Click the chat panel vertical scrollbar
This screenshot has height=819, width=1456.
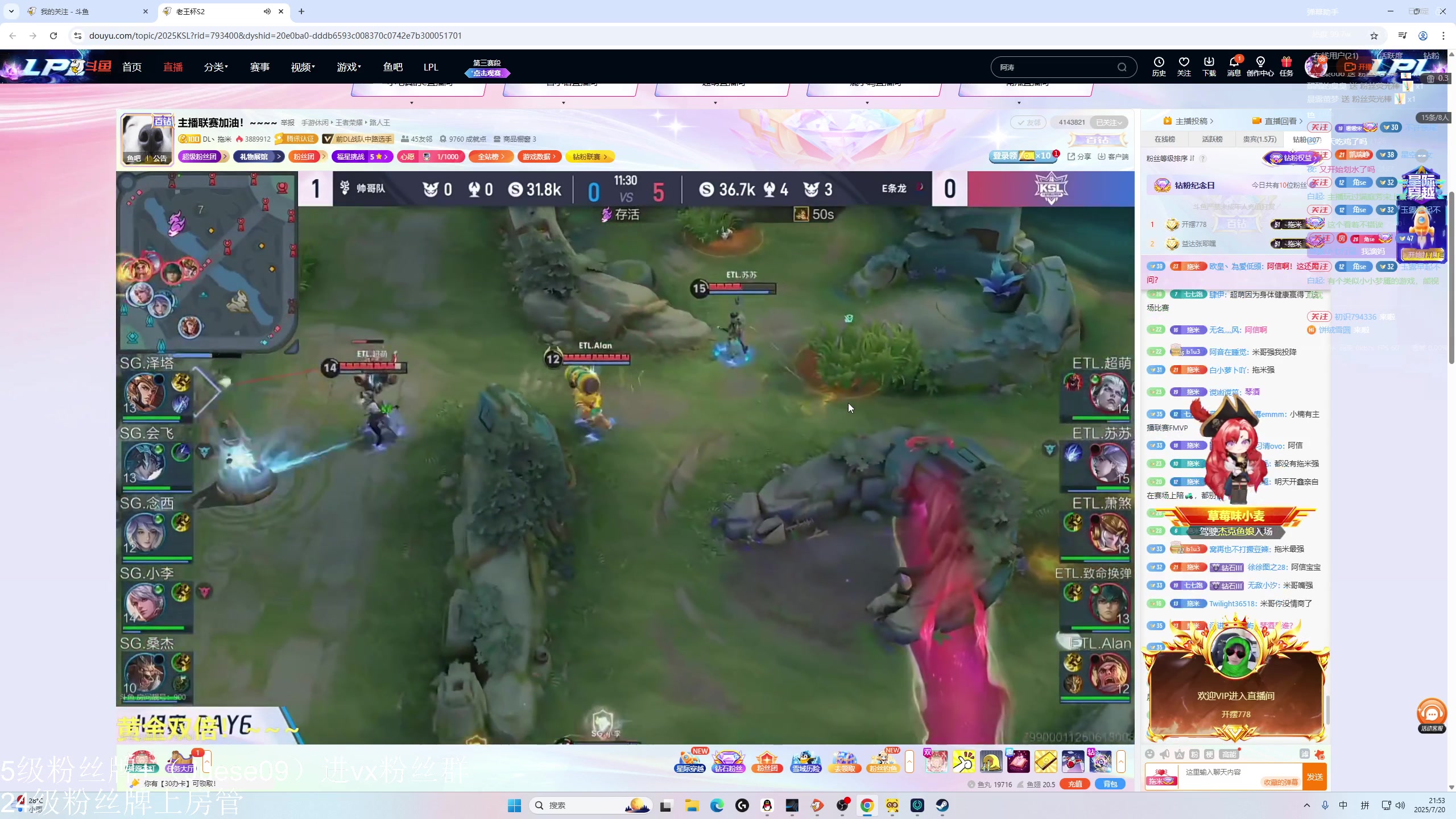click(x=1327, y=709)
